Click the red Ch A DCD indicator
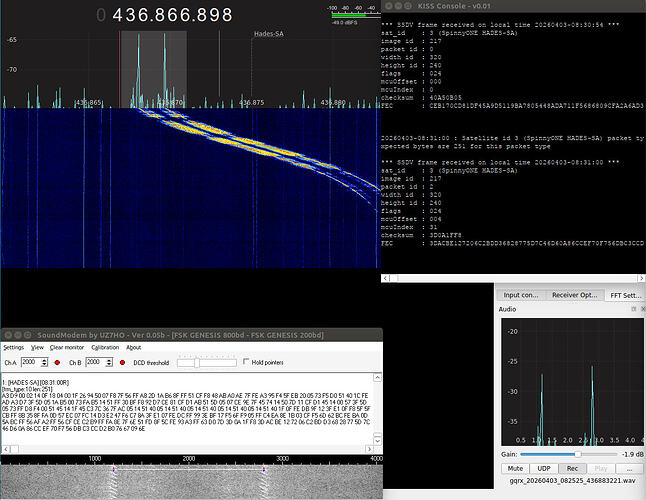 [x=57, y=362]
